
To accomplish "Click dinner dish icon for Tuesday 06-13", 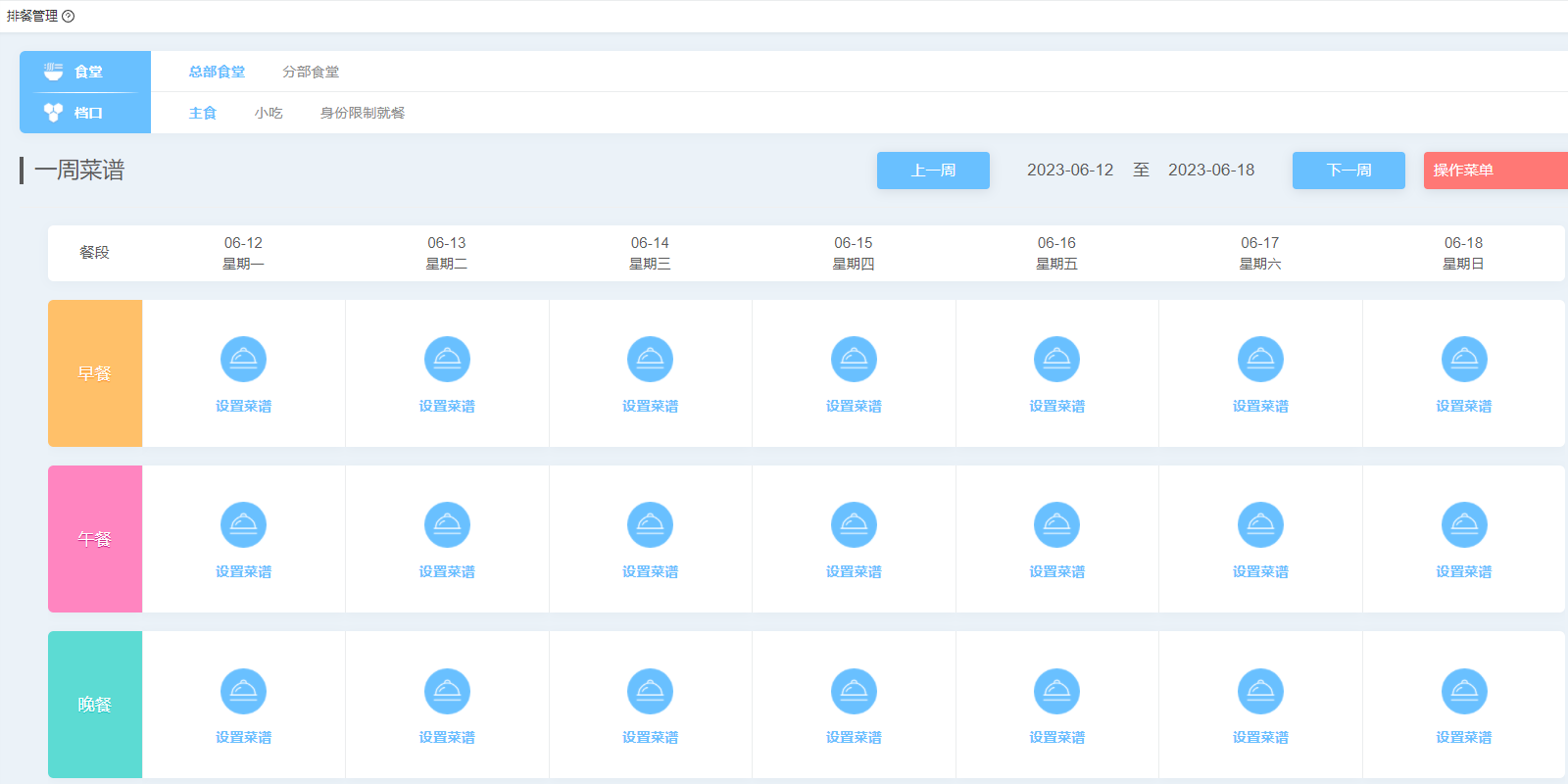I will [447, 691].
